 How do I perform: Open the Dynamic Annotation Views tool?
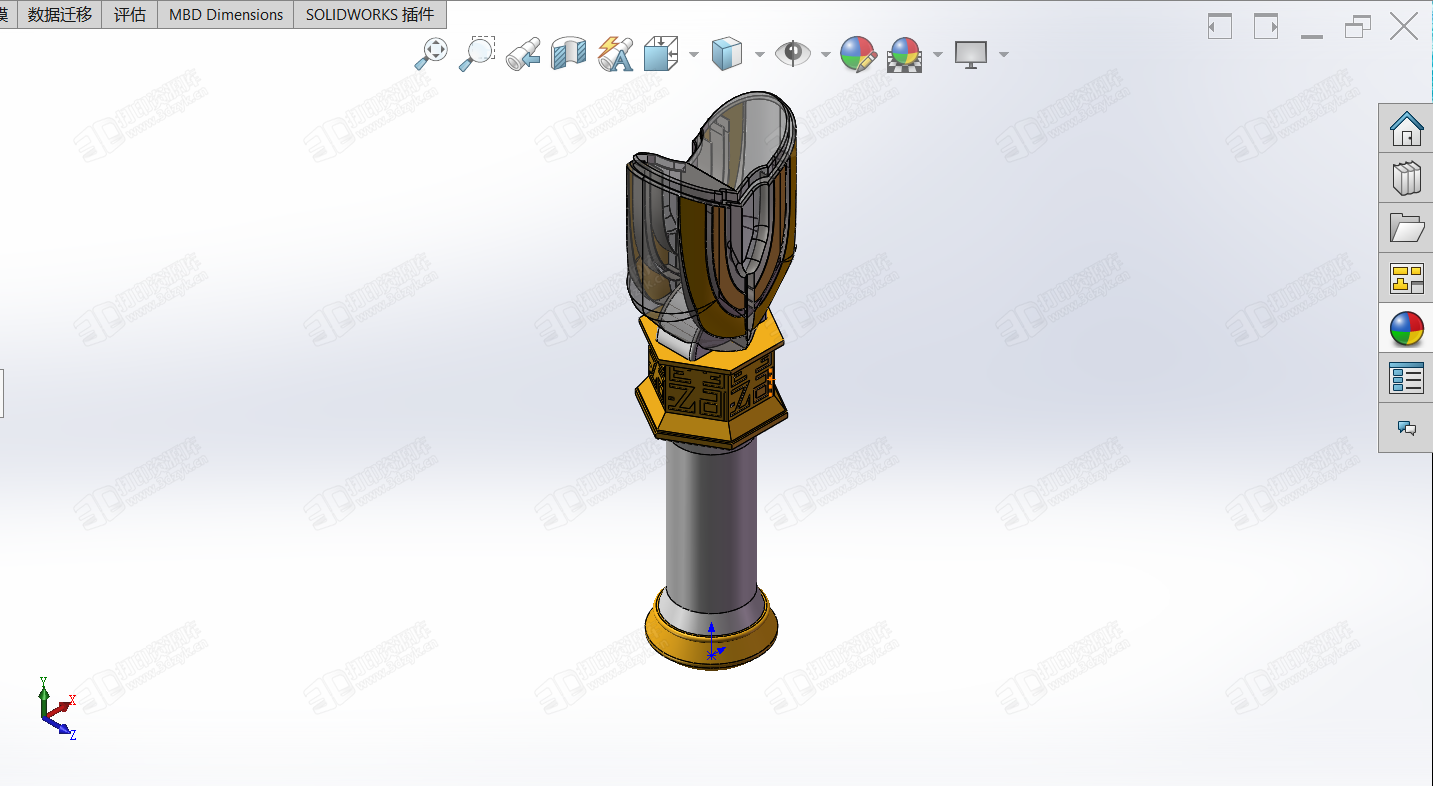pyautogui.click(x=615, y=54)
